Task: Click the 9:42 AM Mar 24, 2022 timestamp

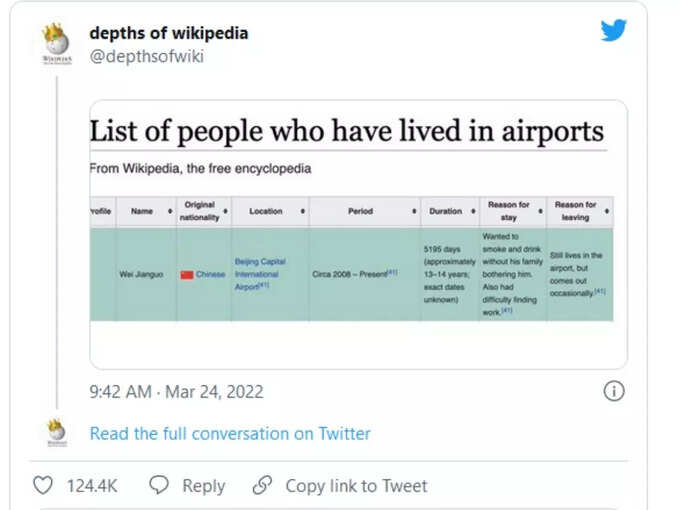Action: click(x=176, y=392)
